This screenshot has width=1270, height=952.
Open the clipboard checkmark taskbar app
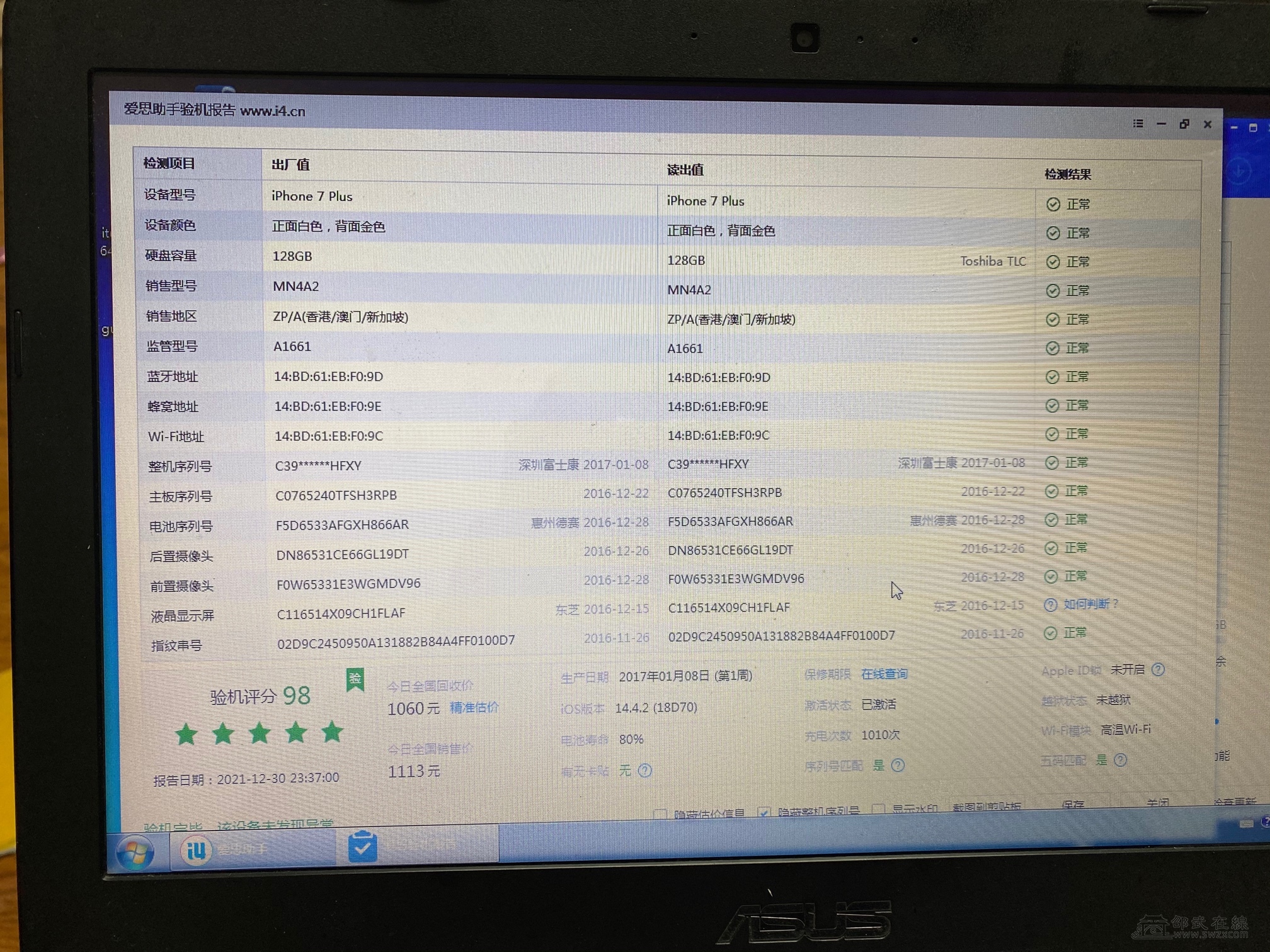tap(363, 847)
